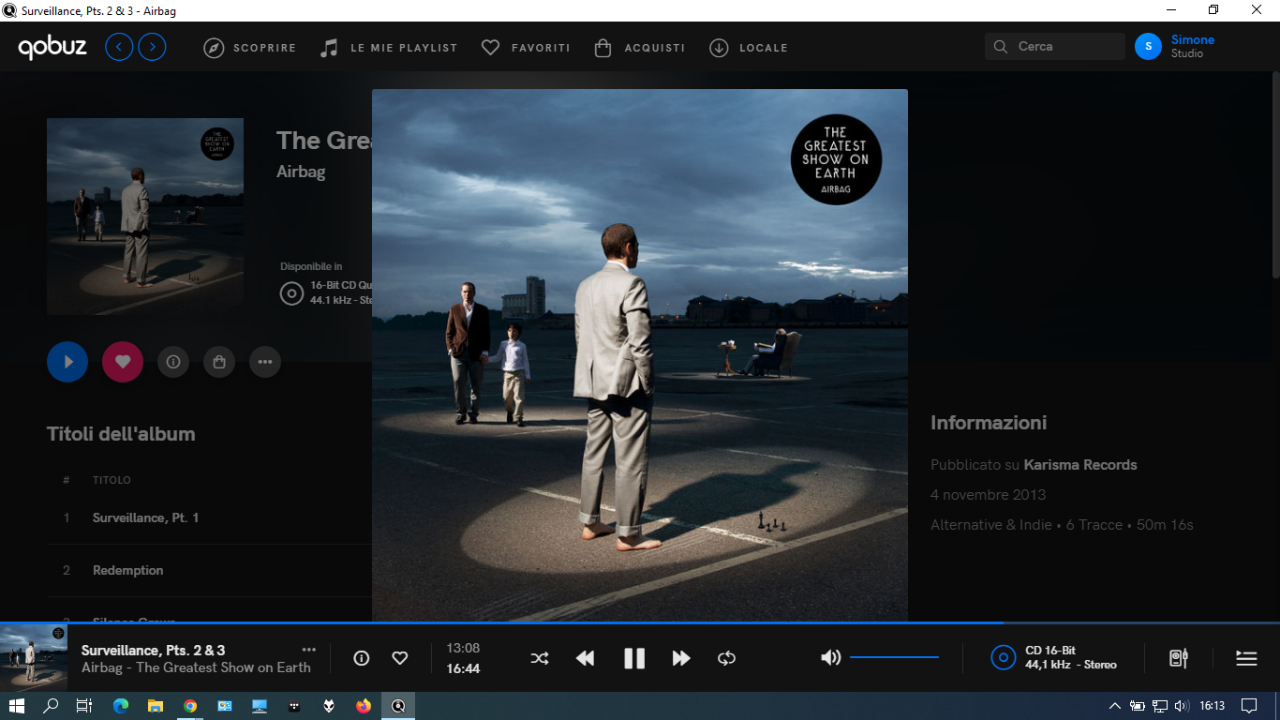Open player track options menu
The width and height of the screenshot is (1280, 720).
pyautogui.click(x=309, y=650)
